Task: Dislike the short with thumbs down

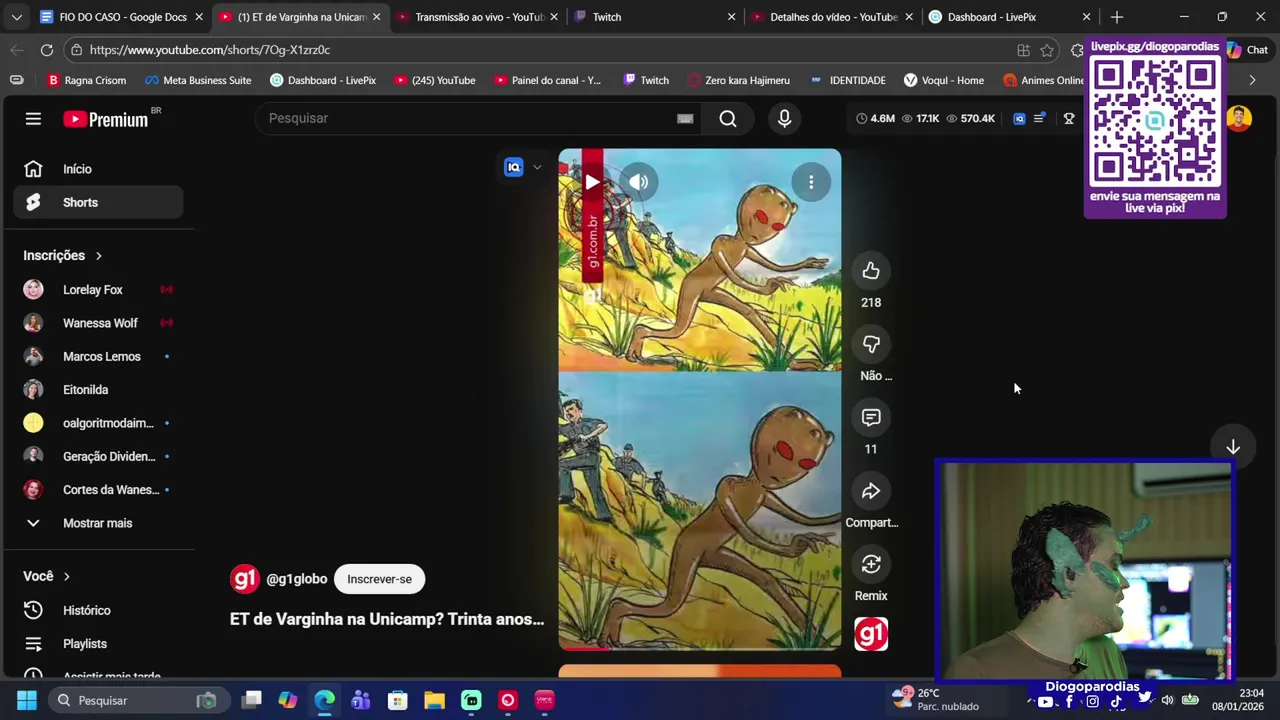Action: (x=871, y=344)
